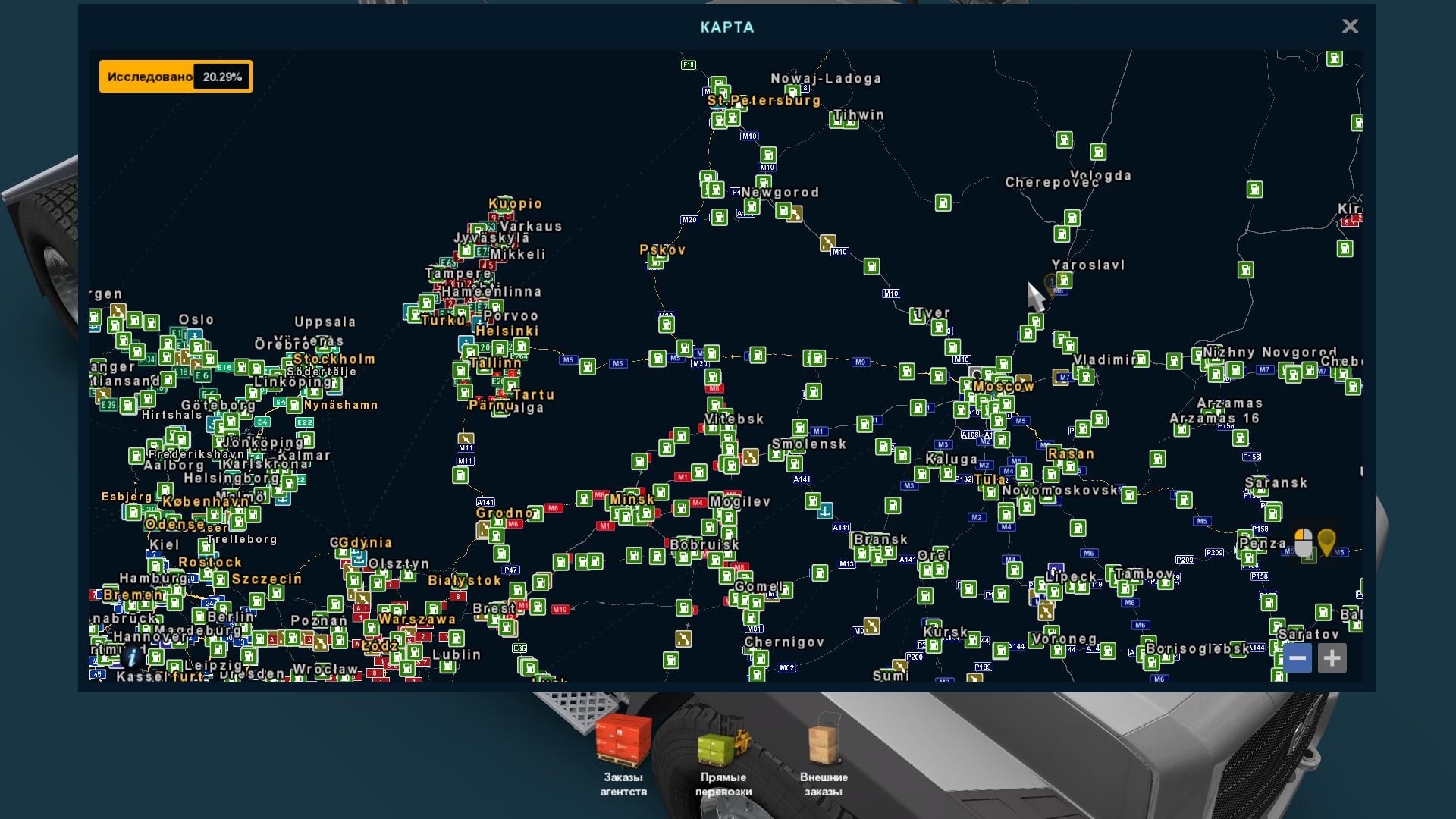Click the Исследовано 20.29% exploration badge
The width and height of the screenshot is (1456, 819).
pyautogui.click(x=176, y=77)
